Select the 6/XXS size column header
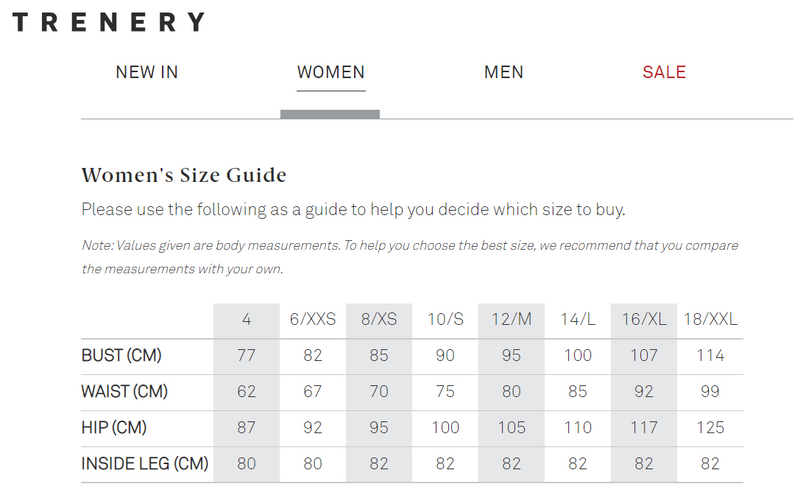The image size is (800, 498). pyautogui.click(x=312, y=320)
